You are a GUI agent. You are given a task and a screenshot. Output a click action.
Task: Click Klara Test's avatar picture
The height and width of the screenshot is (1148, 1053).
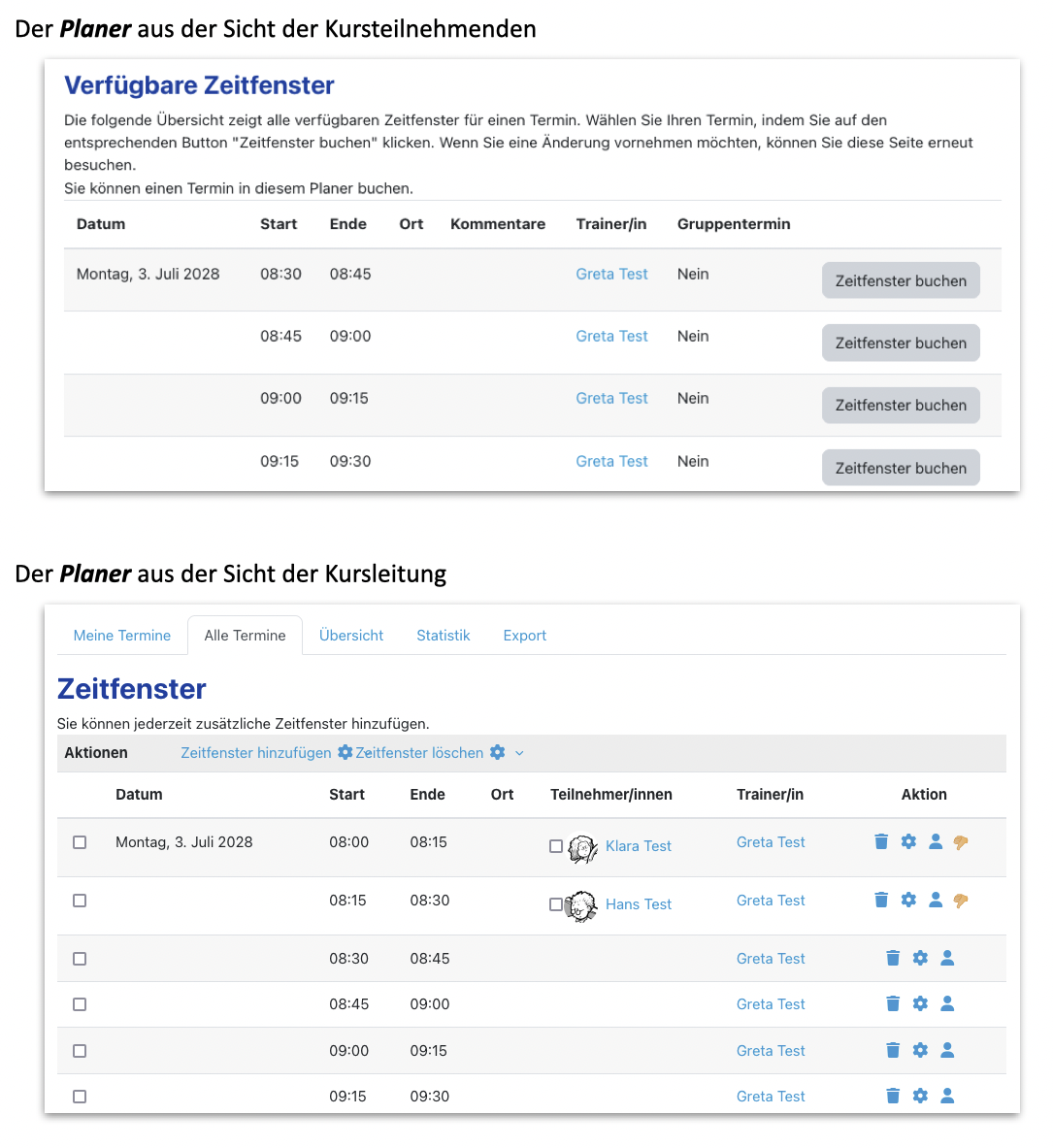pyautogui.click(x=582, y=848)
